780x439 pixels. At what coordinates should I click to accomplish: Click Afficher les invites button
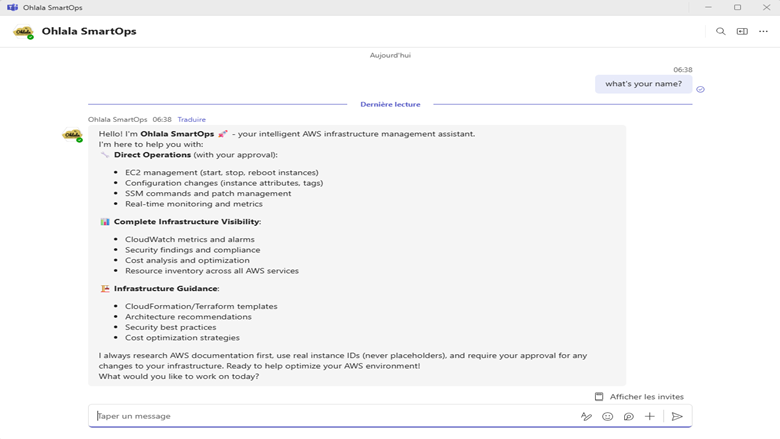coord(639,397)
